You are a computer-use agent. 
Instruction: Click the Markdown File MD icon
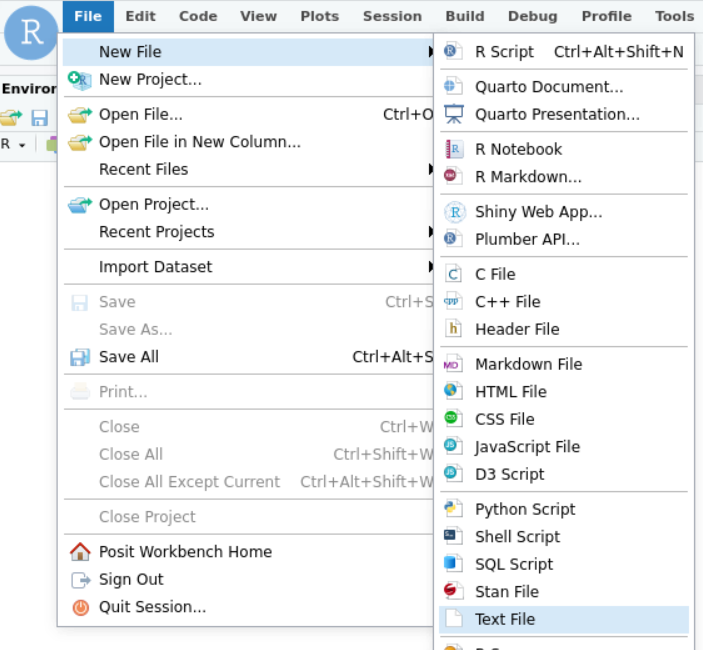pos(453,364)
